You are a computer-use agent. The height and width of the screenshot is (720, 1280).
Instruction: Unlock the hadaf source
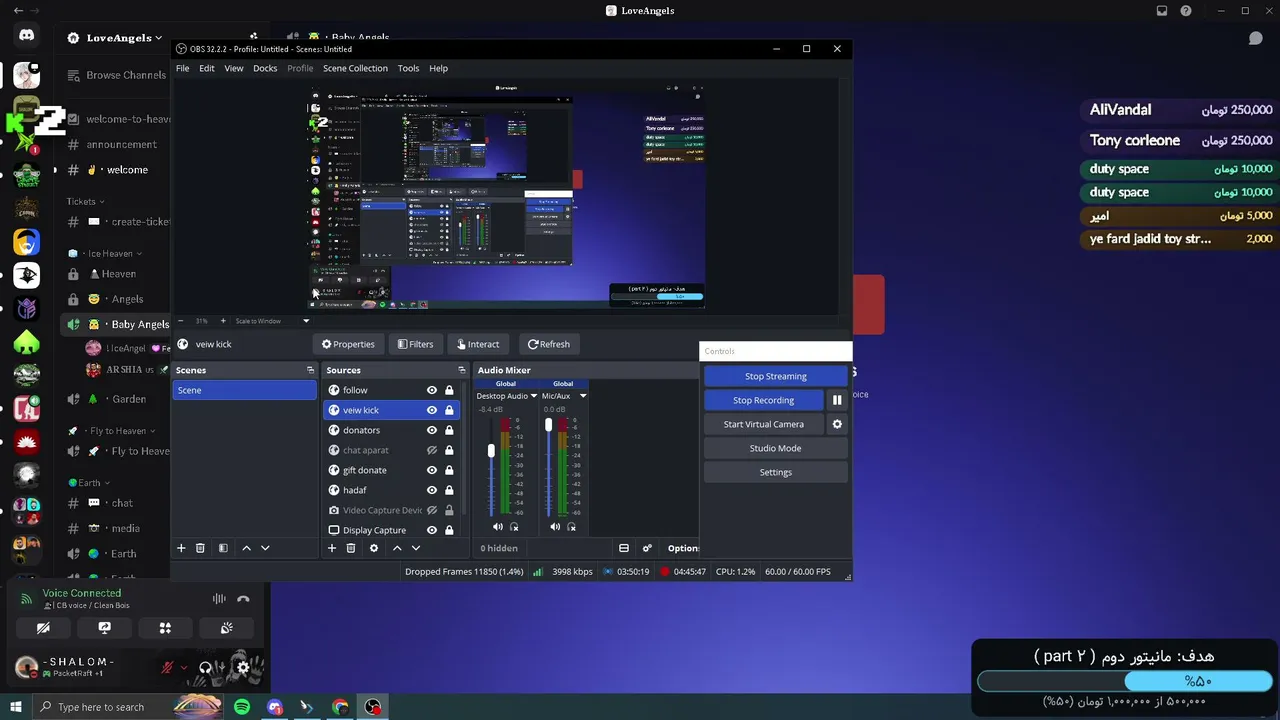(x=449, y=490)
